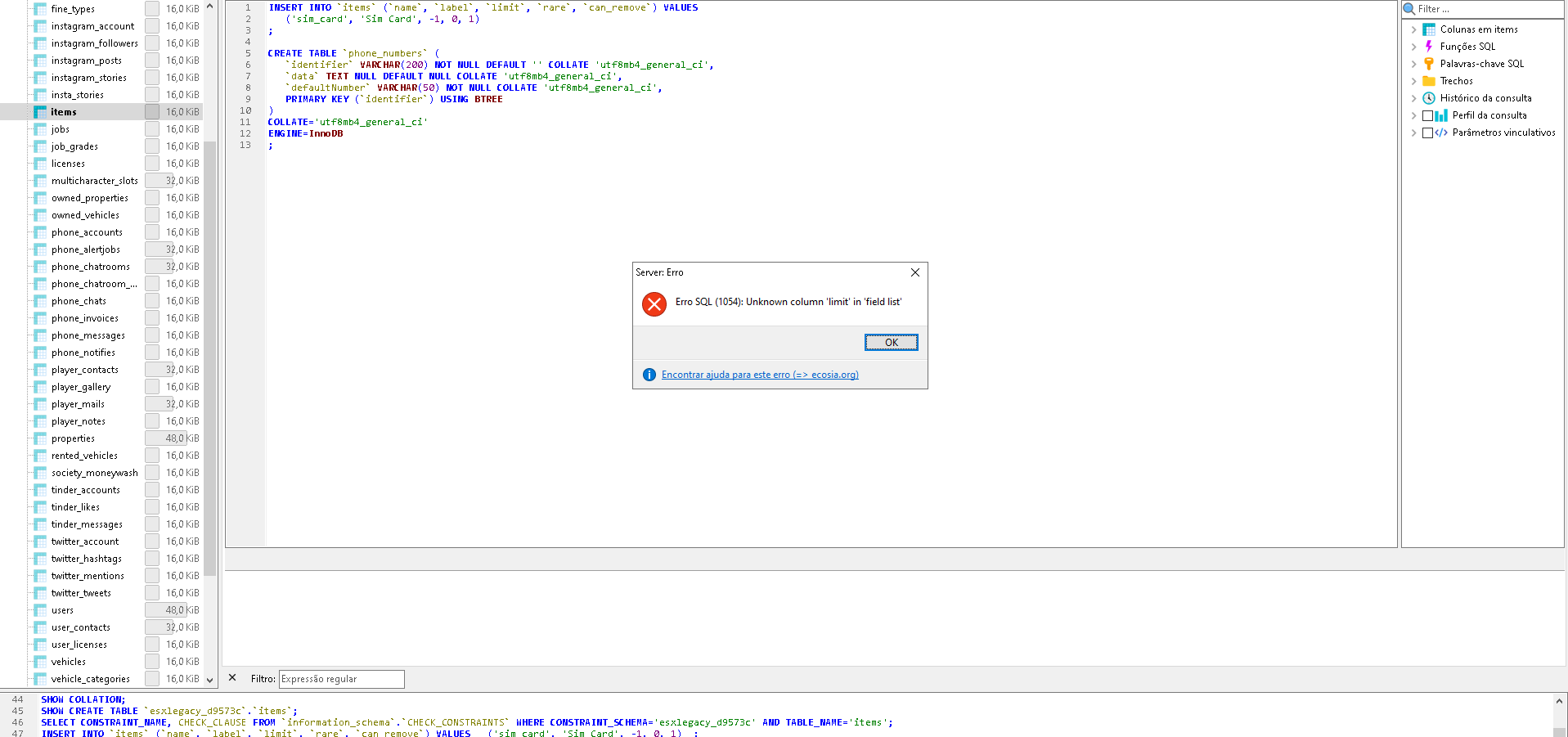Click the Parâmetros vinculativos code icon
This screenshot has width=1568, height=737.
coord(1441,133)
